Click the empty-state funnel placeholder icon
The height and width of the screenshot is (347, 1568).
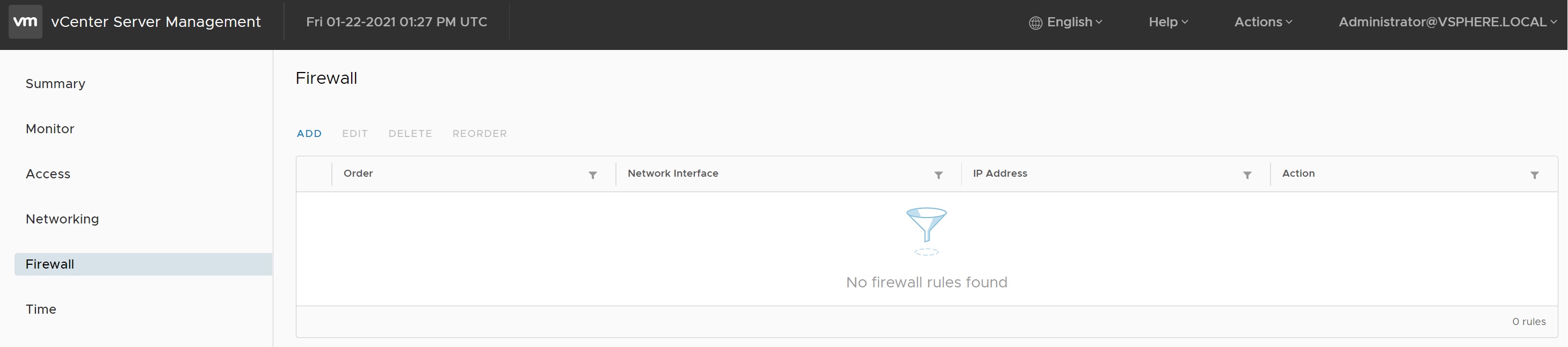click(x=926, y=230)
